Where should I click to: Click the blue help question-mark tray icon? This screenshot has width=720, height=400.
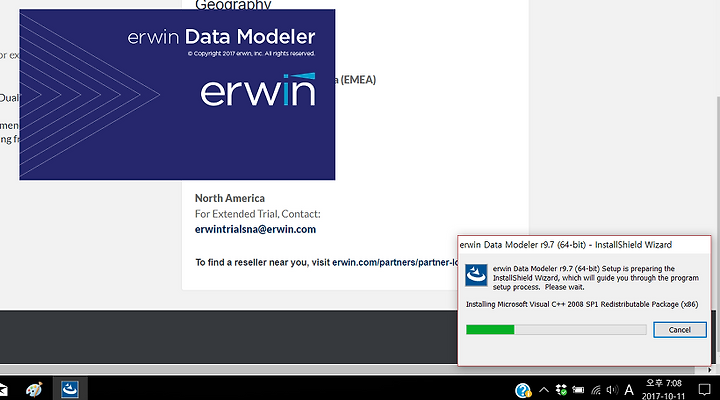pyautogui.click(x=523, y=390)
